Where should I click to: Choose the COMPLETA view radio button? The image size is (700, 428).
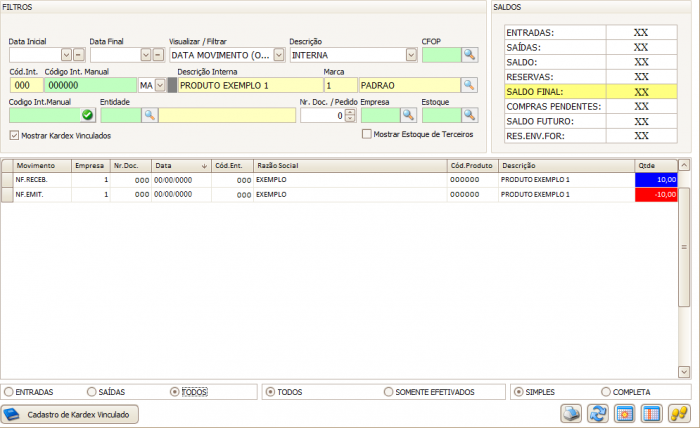[x=606, y=392]
